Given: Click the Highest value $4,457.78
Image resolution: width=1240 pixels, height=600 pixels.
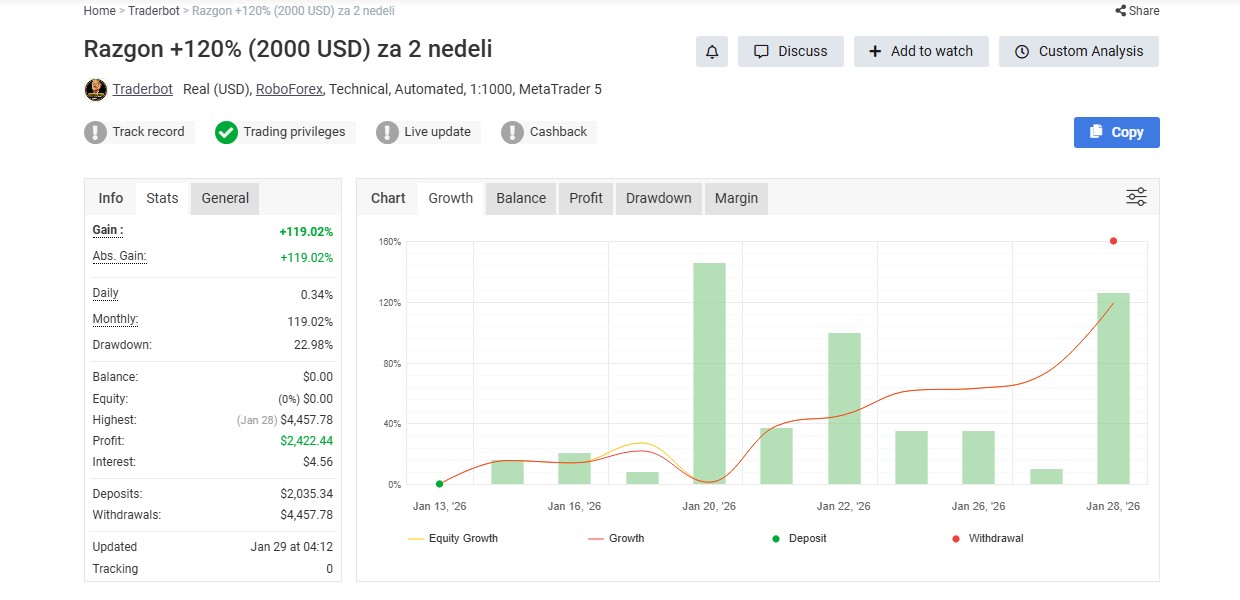Looking at the screenshot, I should click(307, 420).
